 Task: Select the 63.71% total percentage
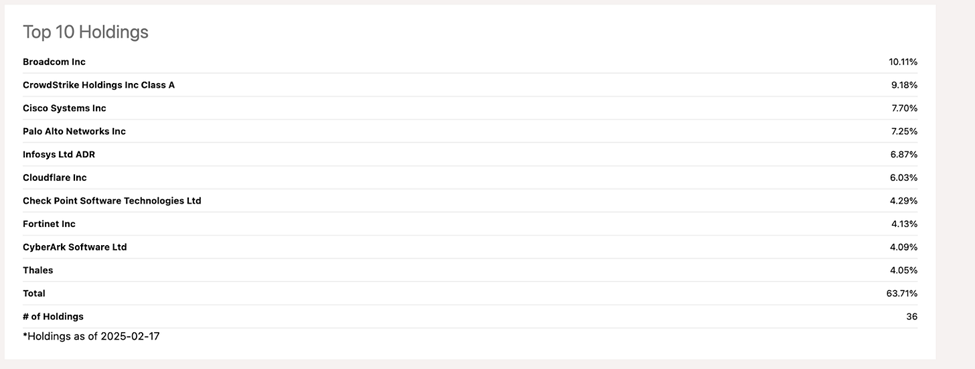pyautogui.click(x=902, y=293)
